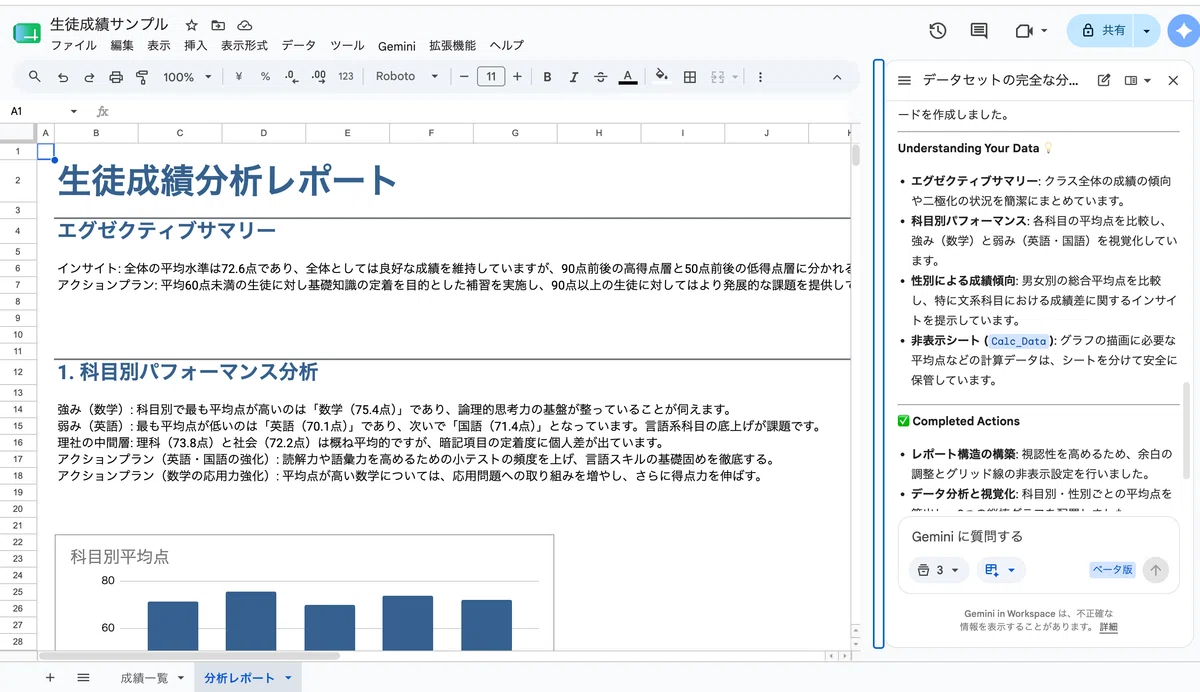Open the 123 number format menu
The height and width of the screenshot is (692, 1200).
tap(346, 77)
